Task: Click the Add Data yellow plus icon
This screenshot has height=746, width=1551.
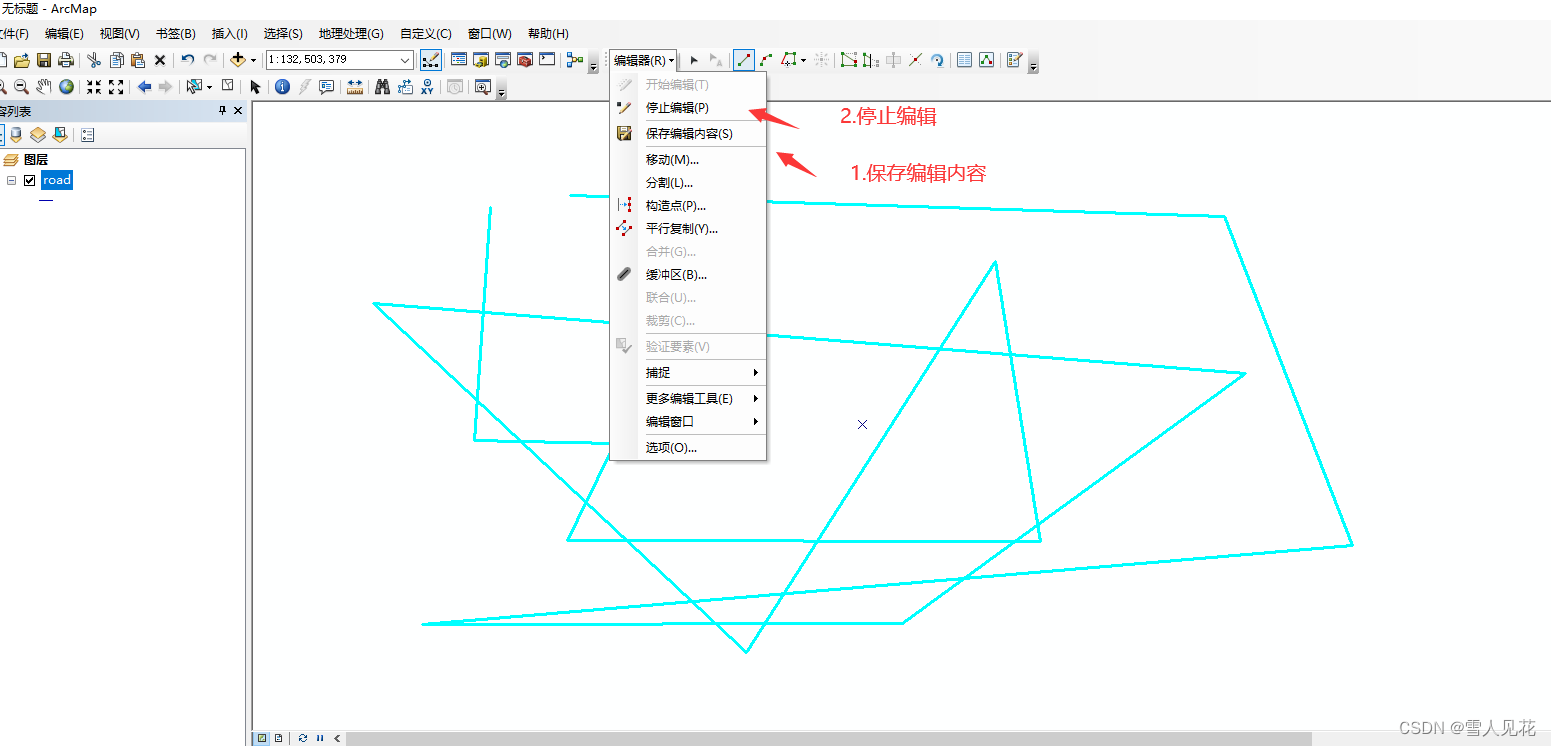Action: [x=238, y=60]
